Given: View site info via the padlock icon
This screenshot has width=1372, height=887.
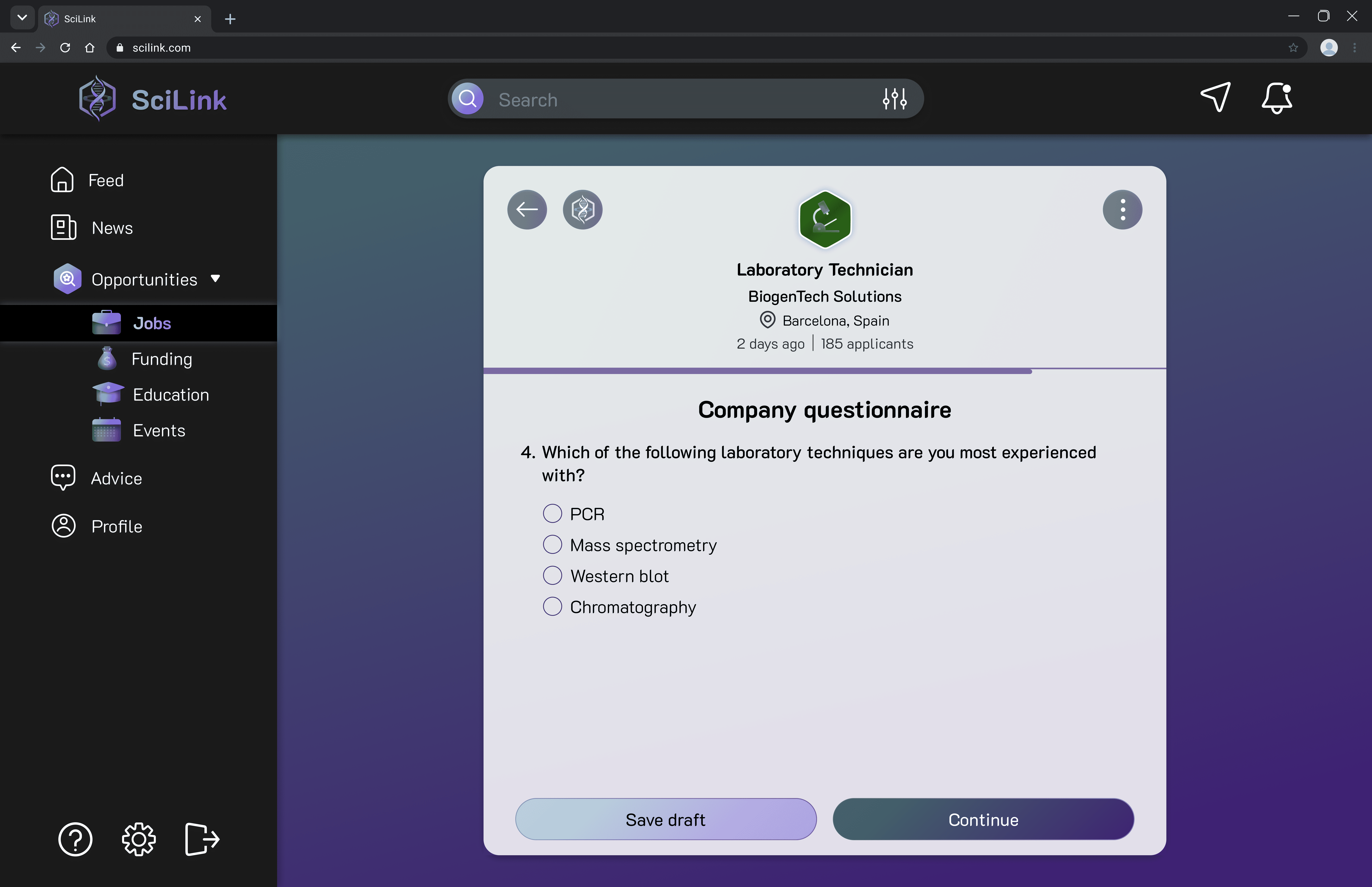Looking at the screenshot, I should tap(120, 48).
